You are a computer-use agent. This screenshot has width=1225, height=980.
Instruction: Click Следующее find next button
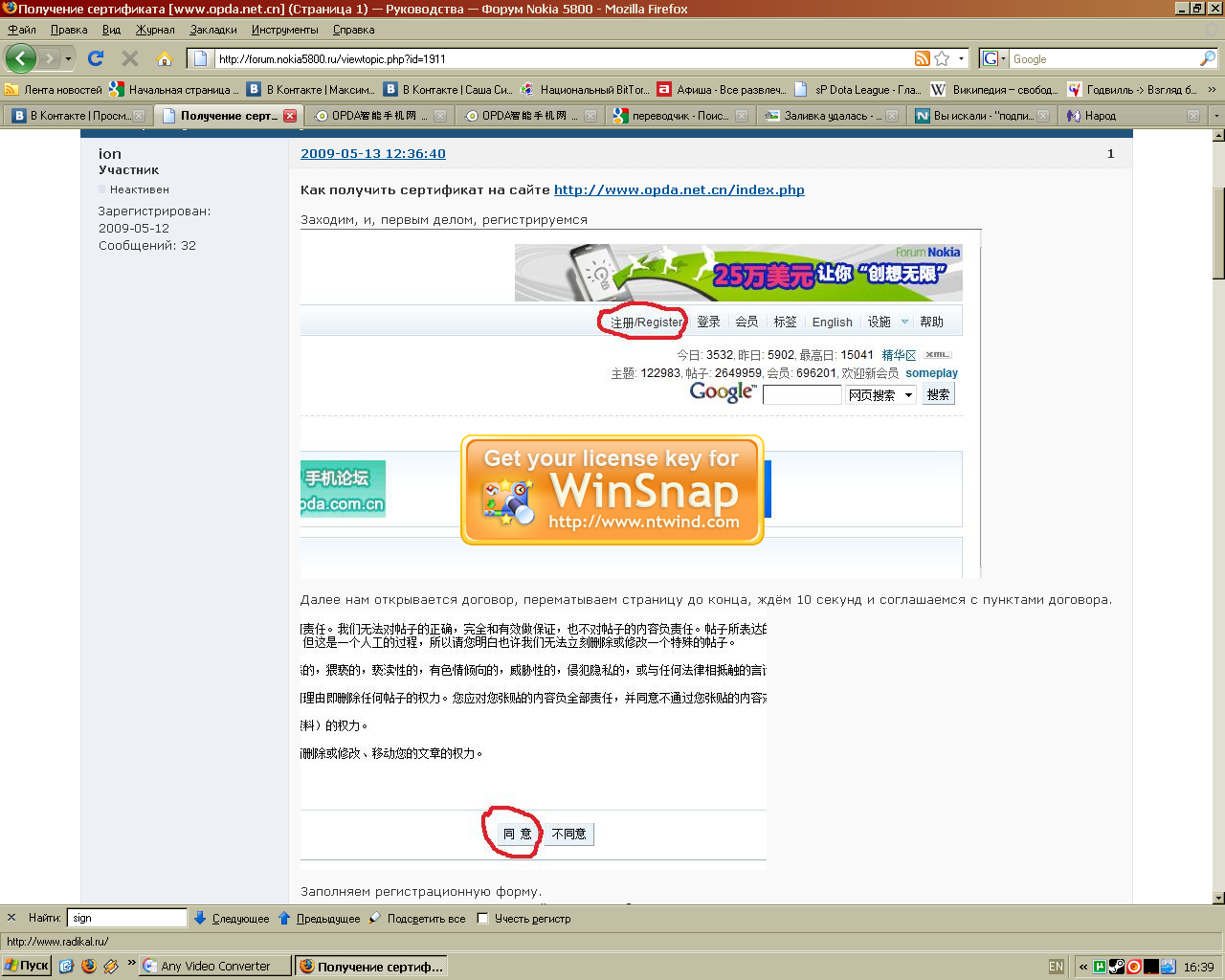tap(232, 918)
